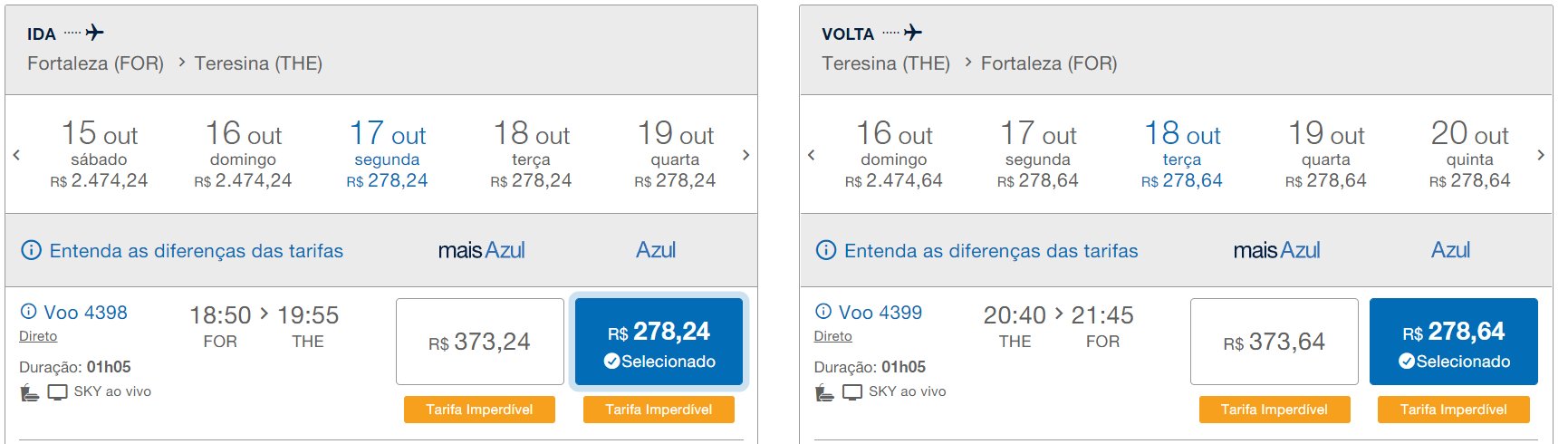Toggle selected R$ 278,24 Azul fare
Viewport: 1568px width, 444px height.
tap(659, 342)
